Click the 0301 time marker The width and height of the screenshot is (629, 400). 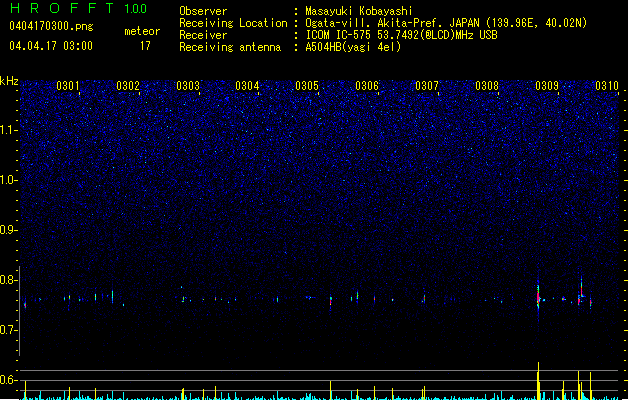(68, 86)
